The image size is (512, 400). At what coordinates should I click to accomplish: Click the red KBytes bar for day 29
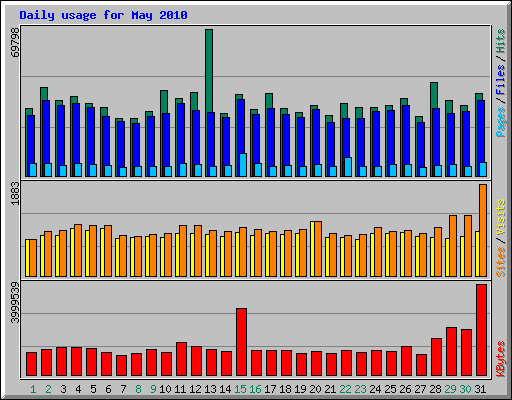pyautogui.click(x=451, y=352)
